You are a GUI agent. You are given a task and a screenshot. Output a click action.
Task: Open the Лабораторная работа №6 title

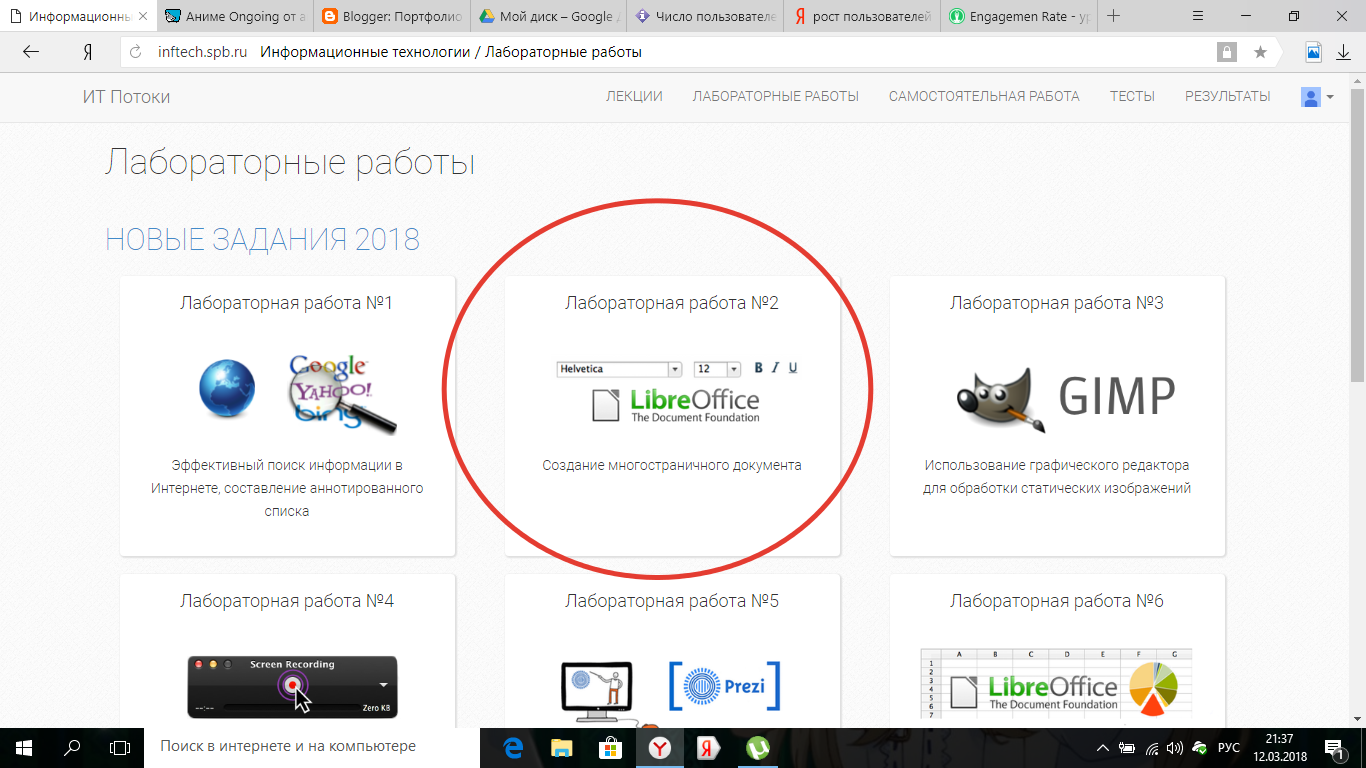point(1057,600)
